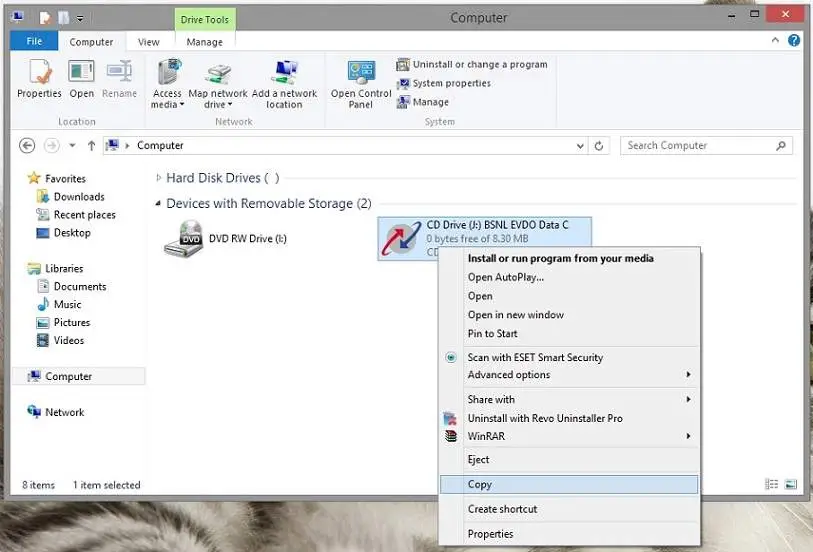Click the quick access properties icon

point(45,18)
